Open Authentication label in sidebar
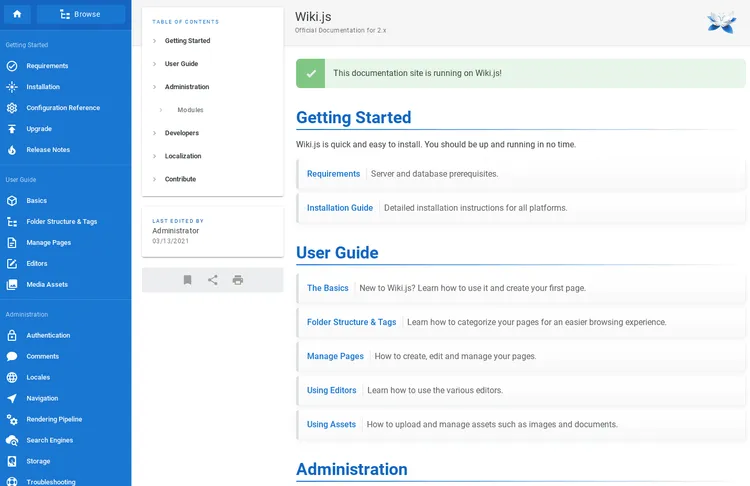 (48, 336)
